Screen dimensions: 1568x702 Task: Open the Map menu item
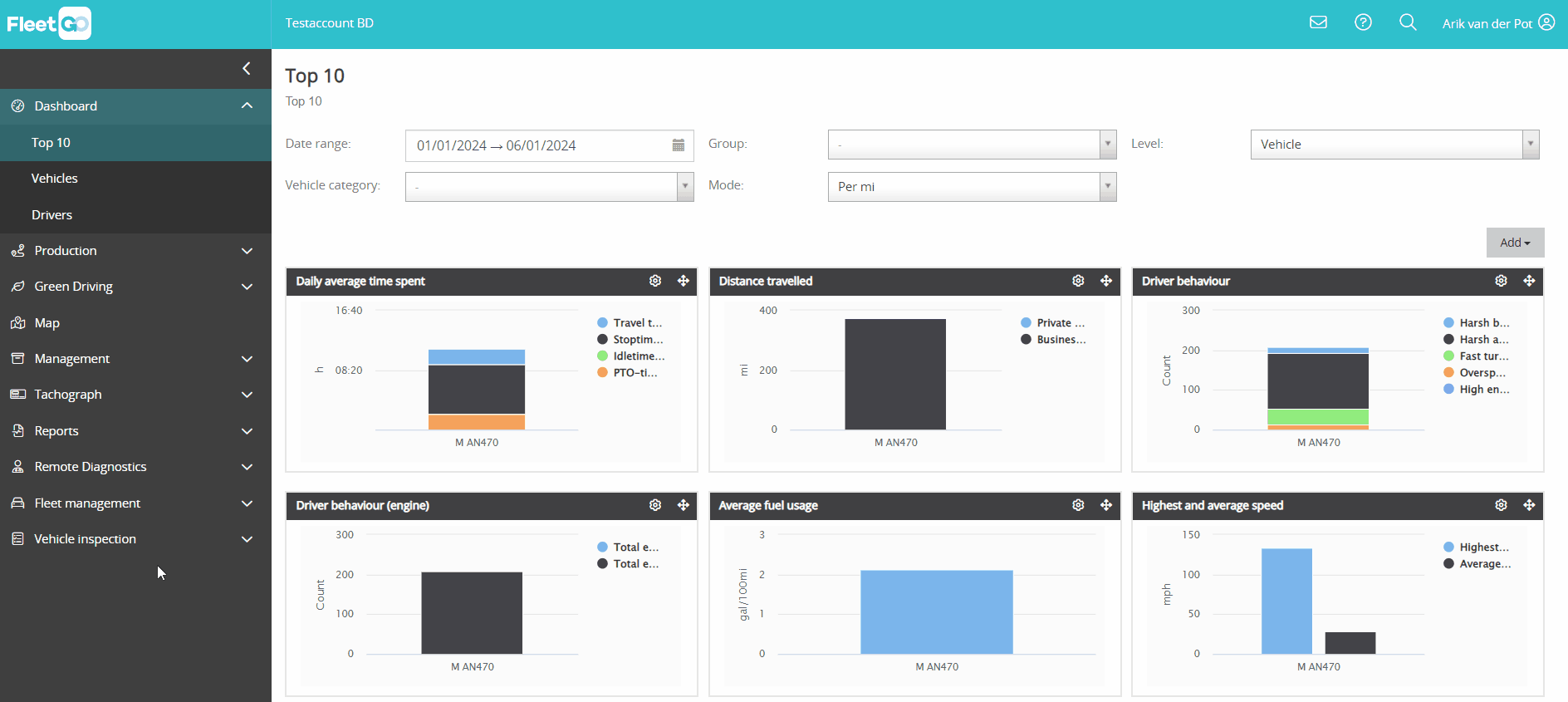coord(135,323)
